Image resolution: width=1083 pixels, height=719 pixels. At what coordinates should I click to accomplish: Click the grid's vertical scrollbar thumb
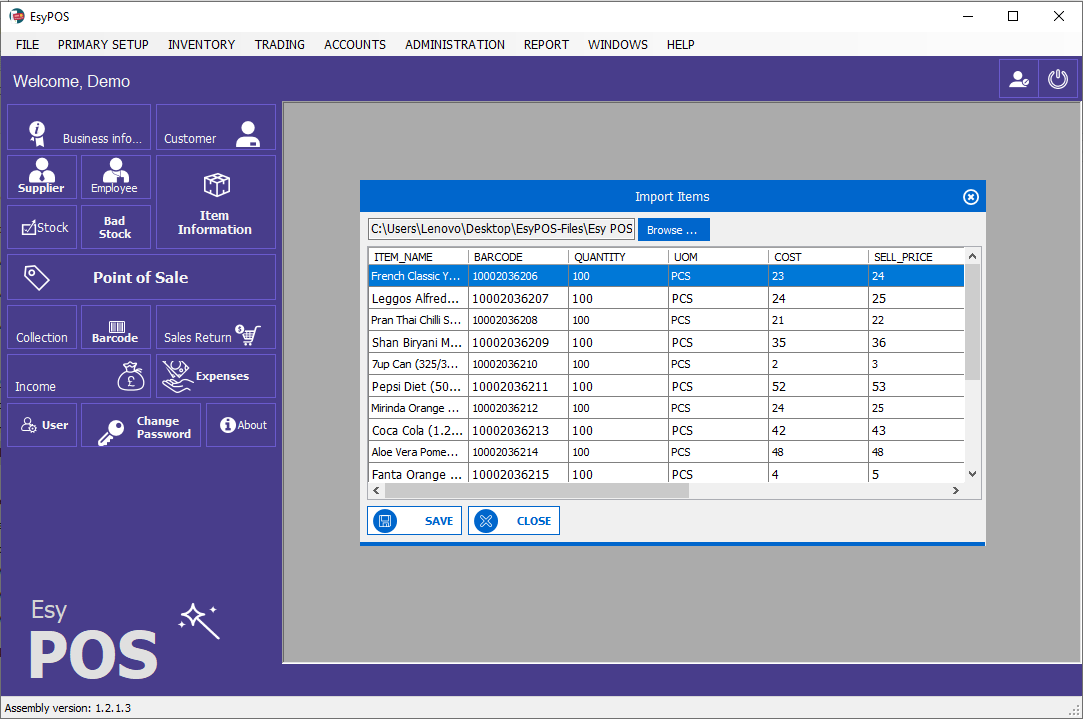click(x=972, y=322)
